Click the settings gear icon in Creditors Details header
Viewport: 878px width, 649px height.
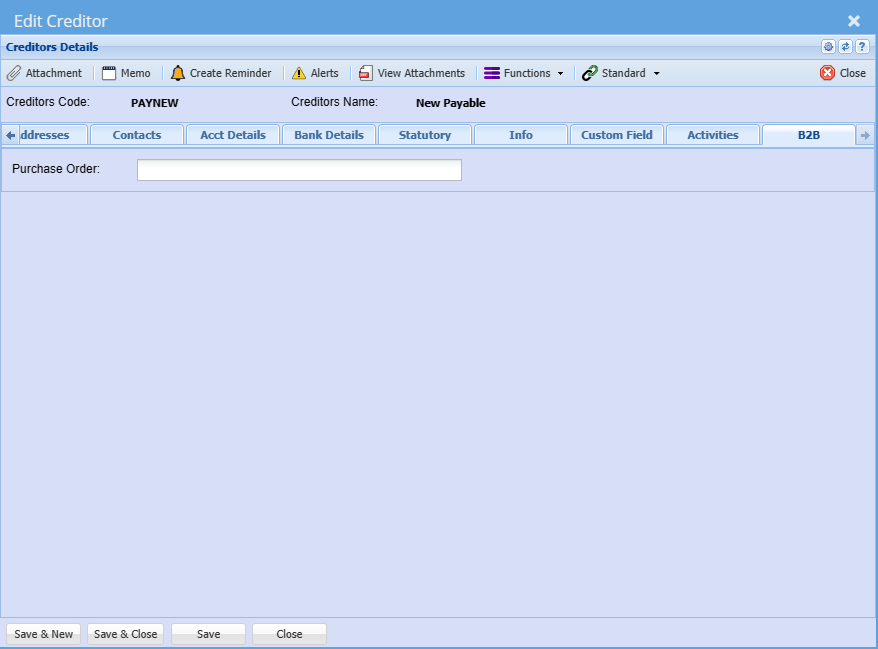pyautogui.click(x=828, y=47)
